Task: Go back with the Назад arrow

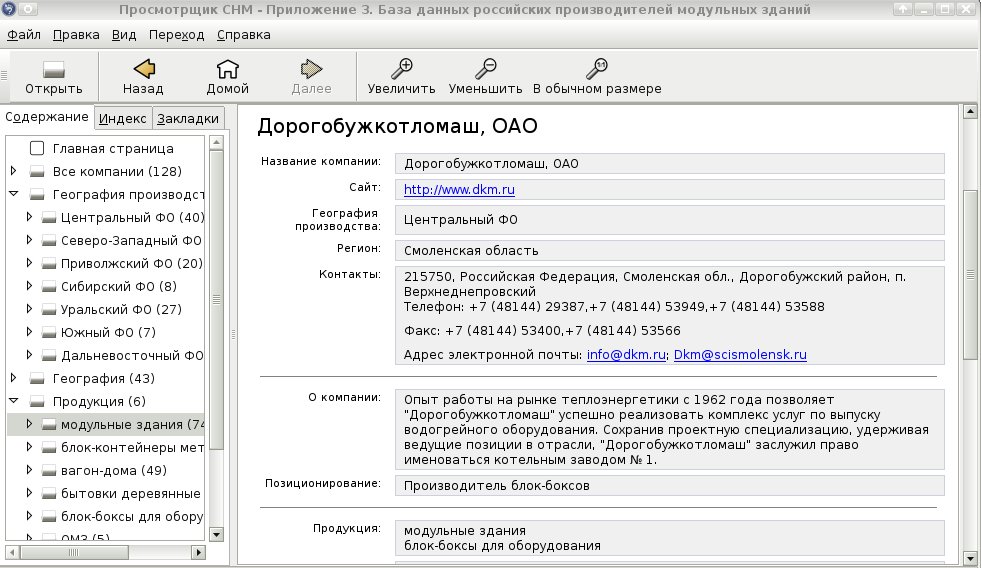Action: point(144,69)
